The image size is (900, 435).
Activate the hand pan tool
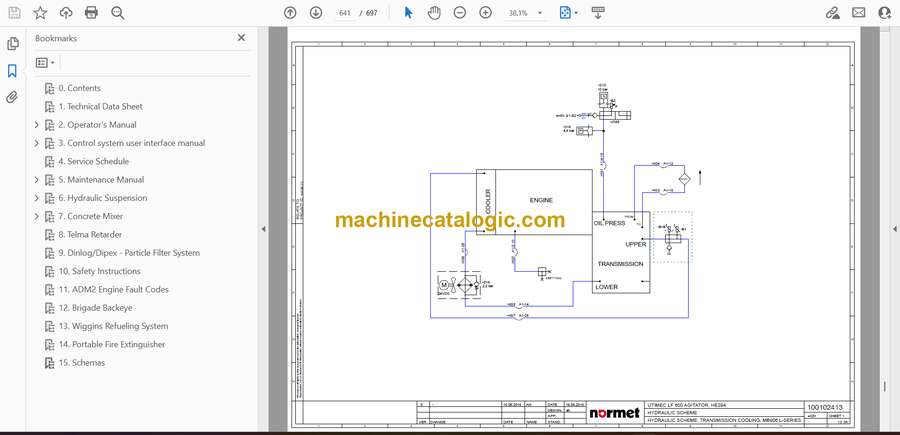pos(434,13)
